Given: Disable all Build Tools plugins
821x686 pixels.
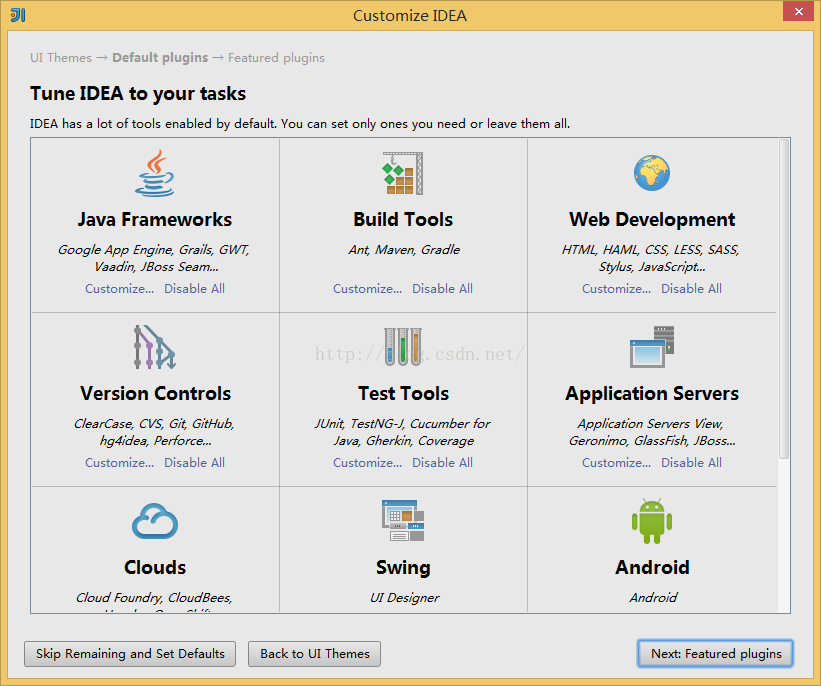Looking at the screenshot, I should pyautogui.click(x=442, y=289).
